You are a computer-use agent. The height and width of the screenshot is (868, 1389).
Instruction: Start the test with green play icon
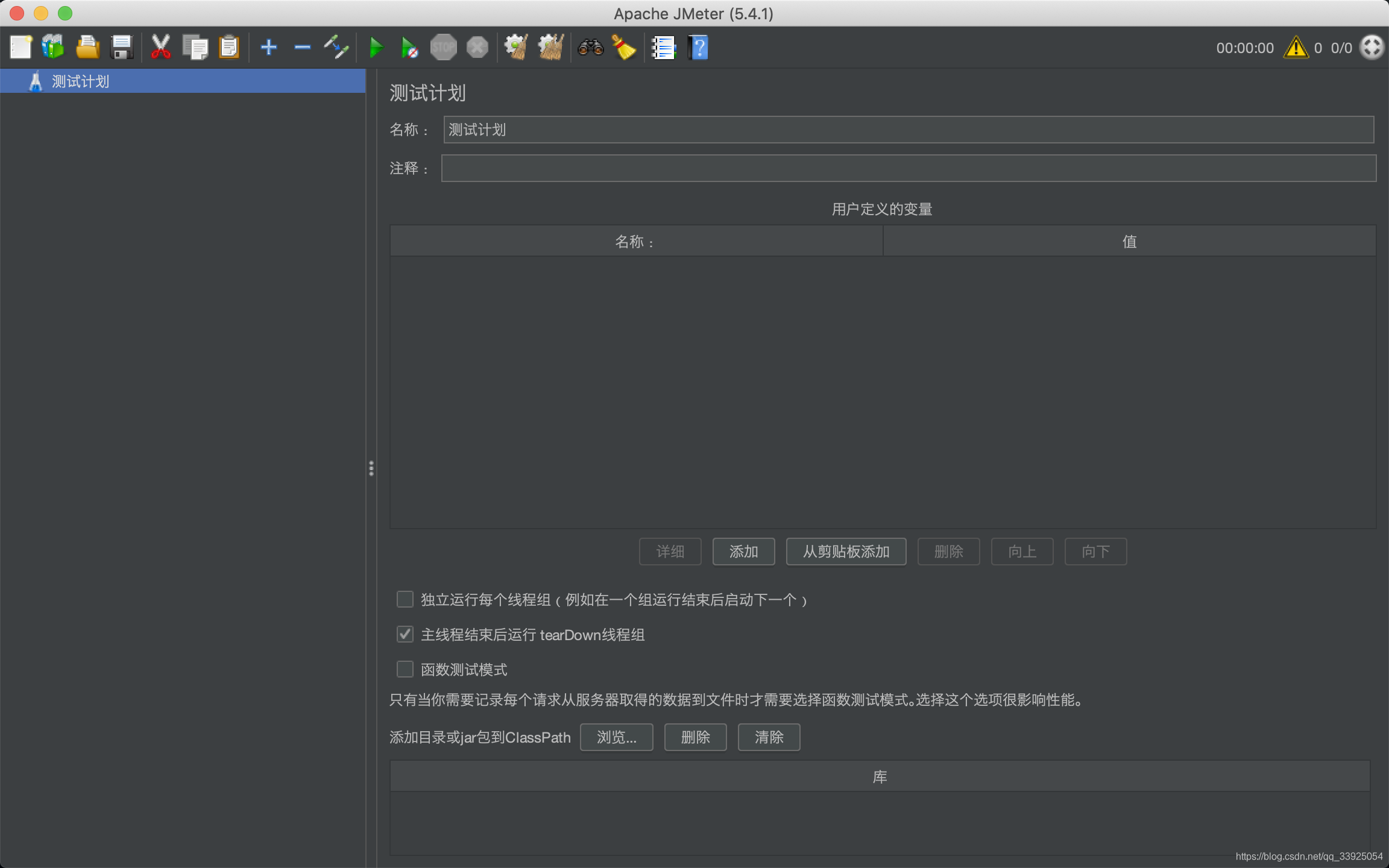coord(376,47)
